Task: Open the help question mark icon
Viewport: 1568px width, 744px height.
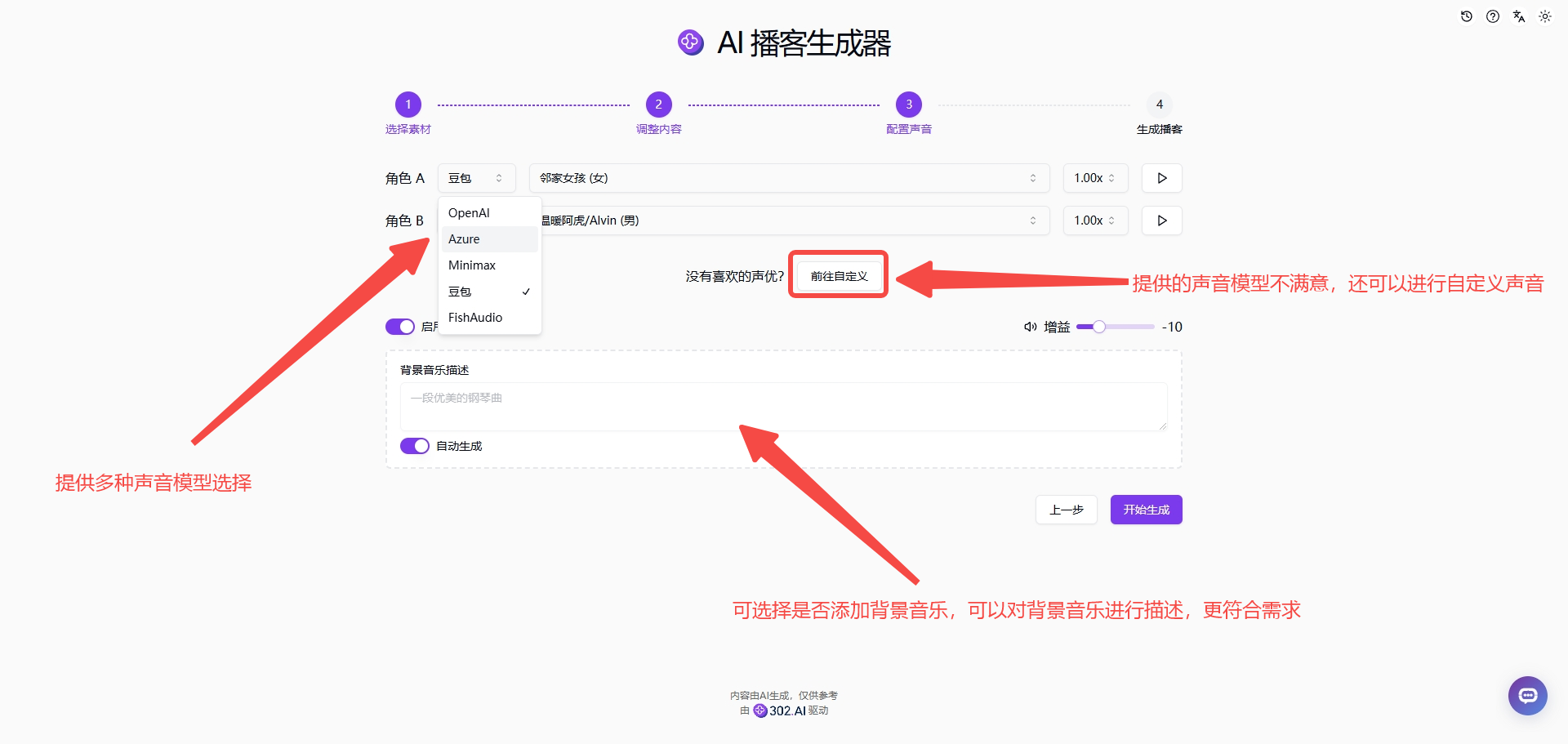Action: tap(1493, 16)
